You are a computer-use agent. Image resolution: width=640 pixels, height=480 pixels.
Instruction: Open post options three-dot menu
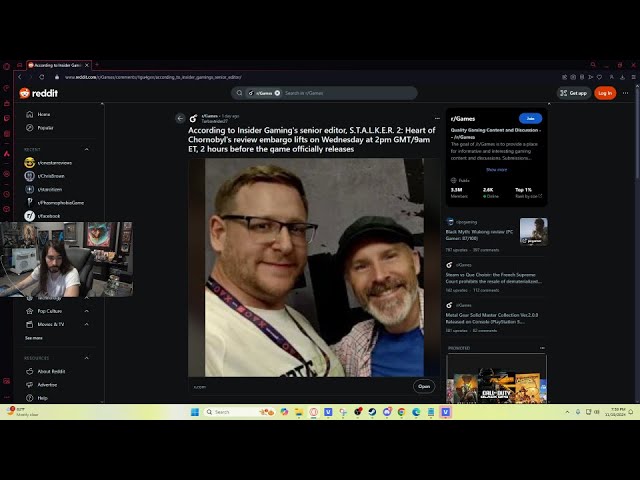437,118
